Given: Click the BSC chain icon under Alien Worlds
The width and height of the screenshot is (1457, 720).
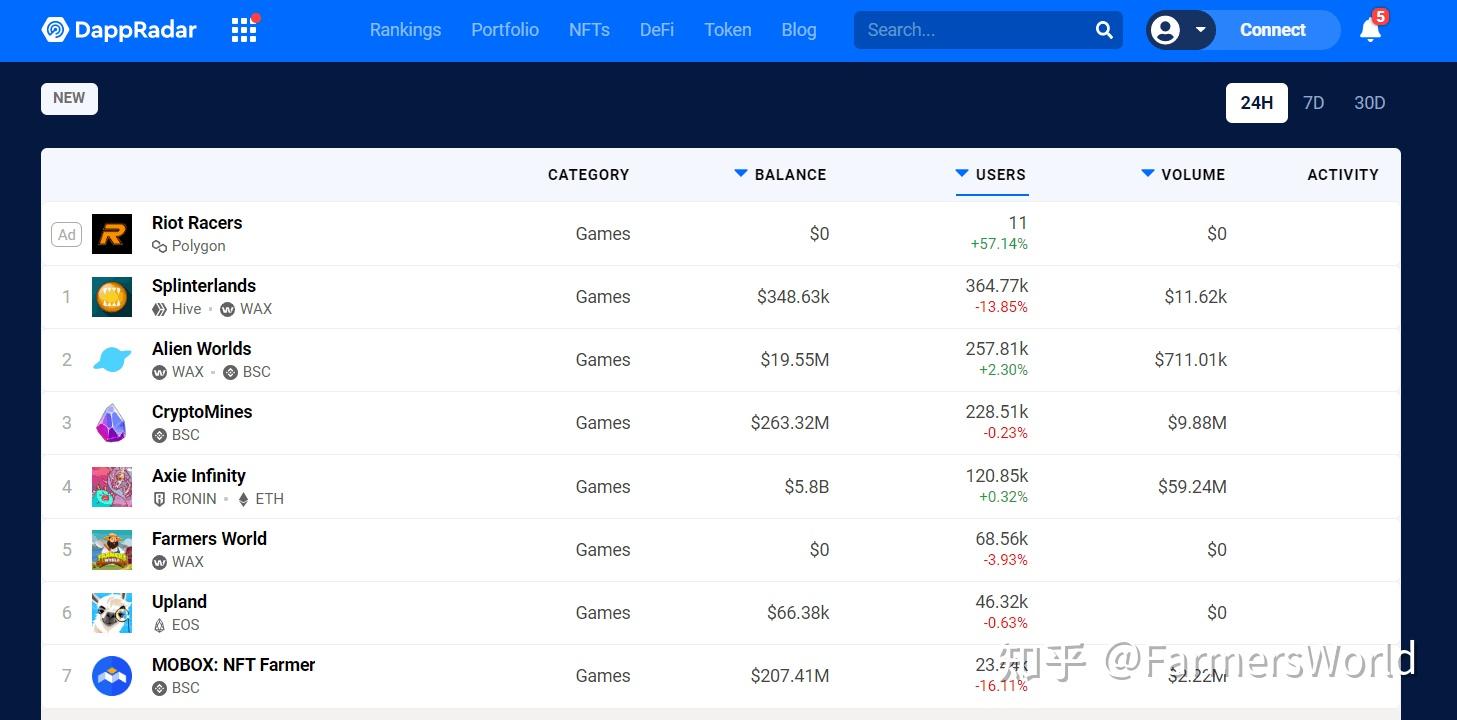Looking at the screenshot, I should pos(230,372).
